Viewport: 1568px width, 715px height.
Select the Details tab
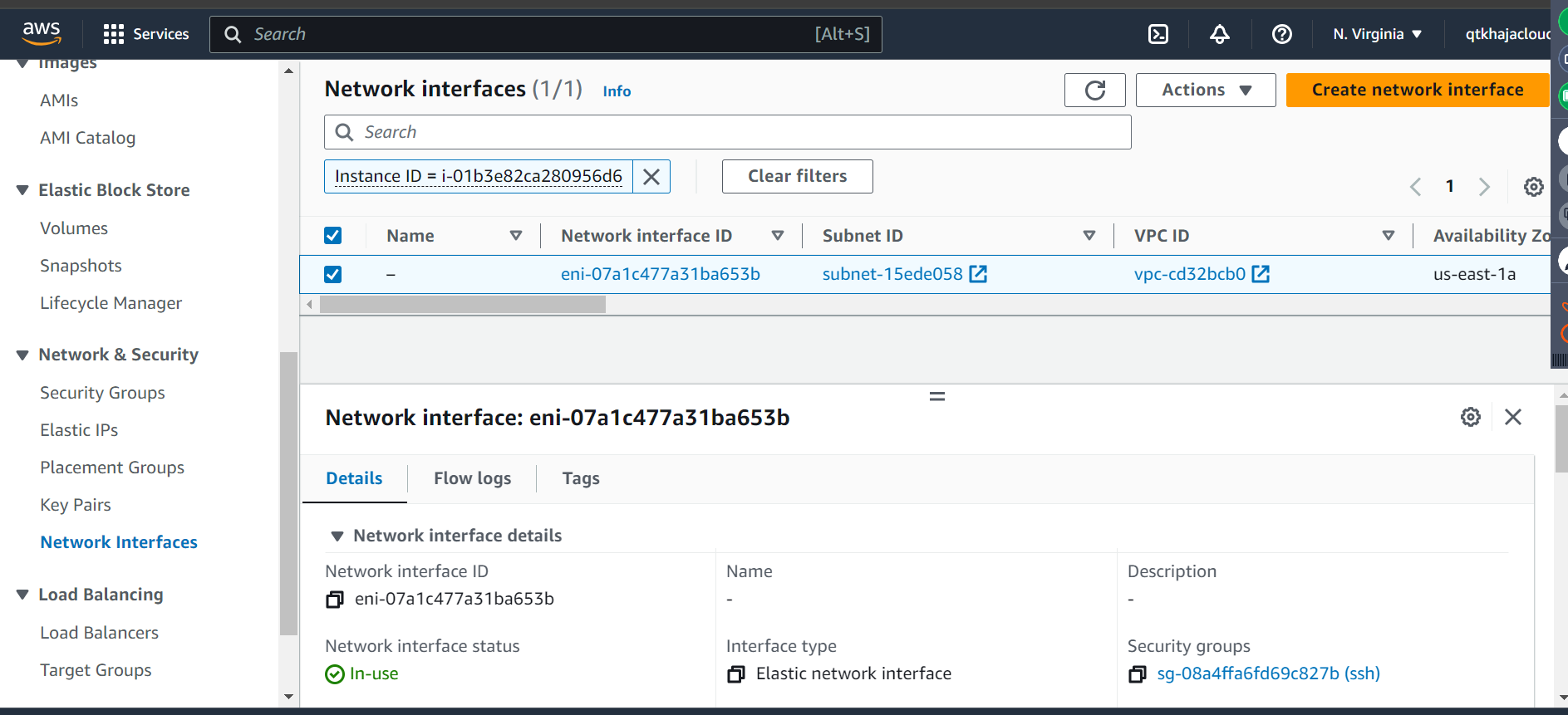click(354, 478)
